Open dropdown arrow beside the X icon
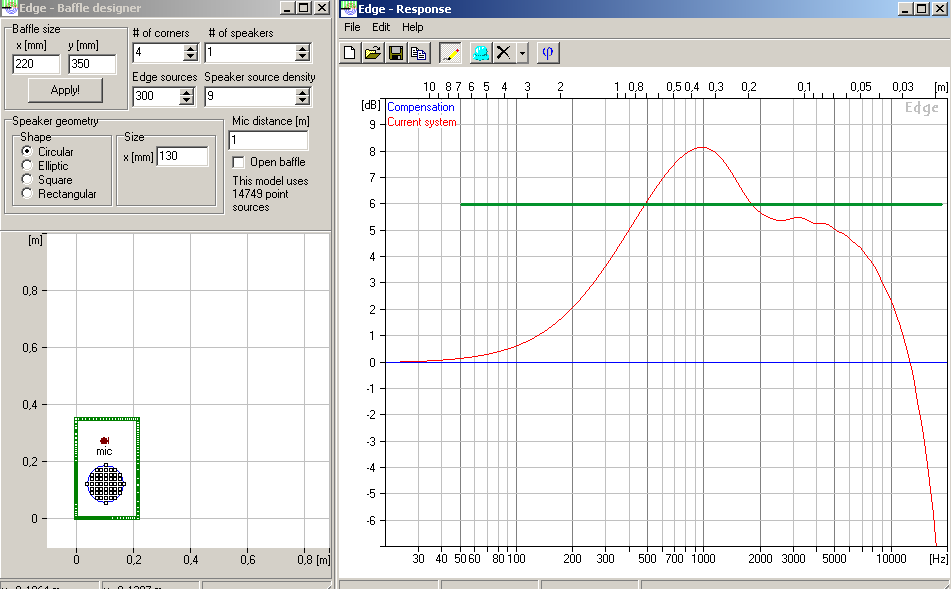951x589 pixels. click(x=522, y=53)
